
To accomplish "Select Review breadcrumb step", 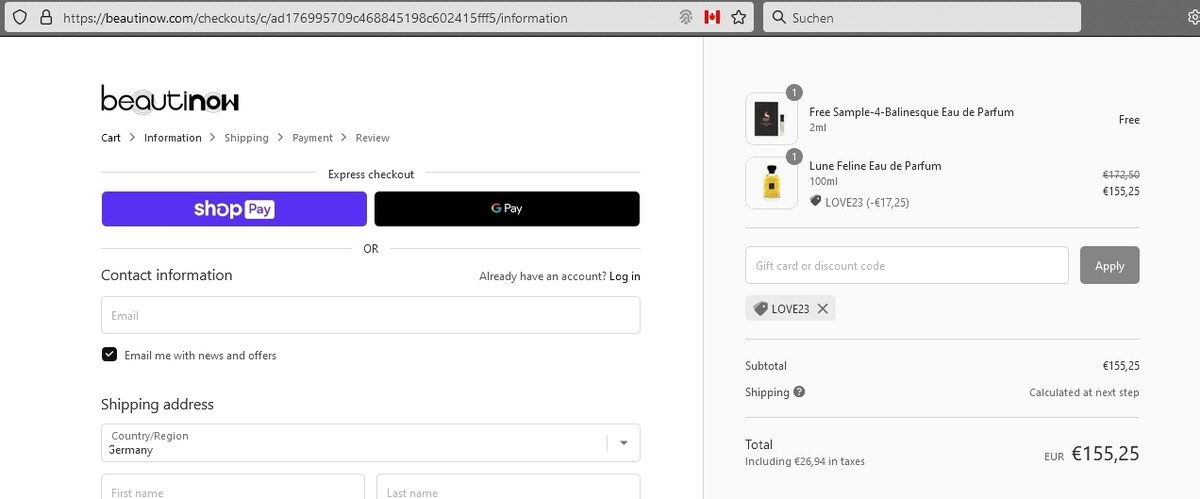I will click(372, 138).
